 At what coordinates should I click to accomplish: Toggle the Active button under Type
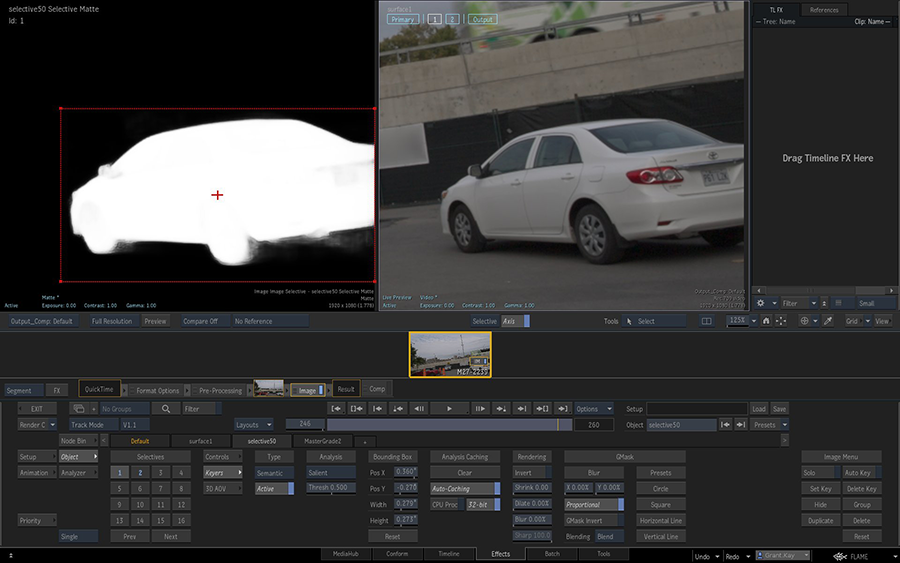(274, 489)
